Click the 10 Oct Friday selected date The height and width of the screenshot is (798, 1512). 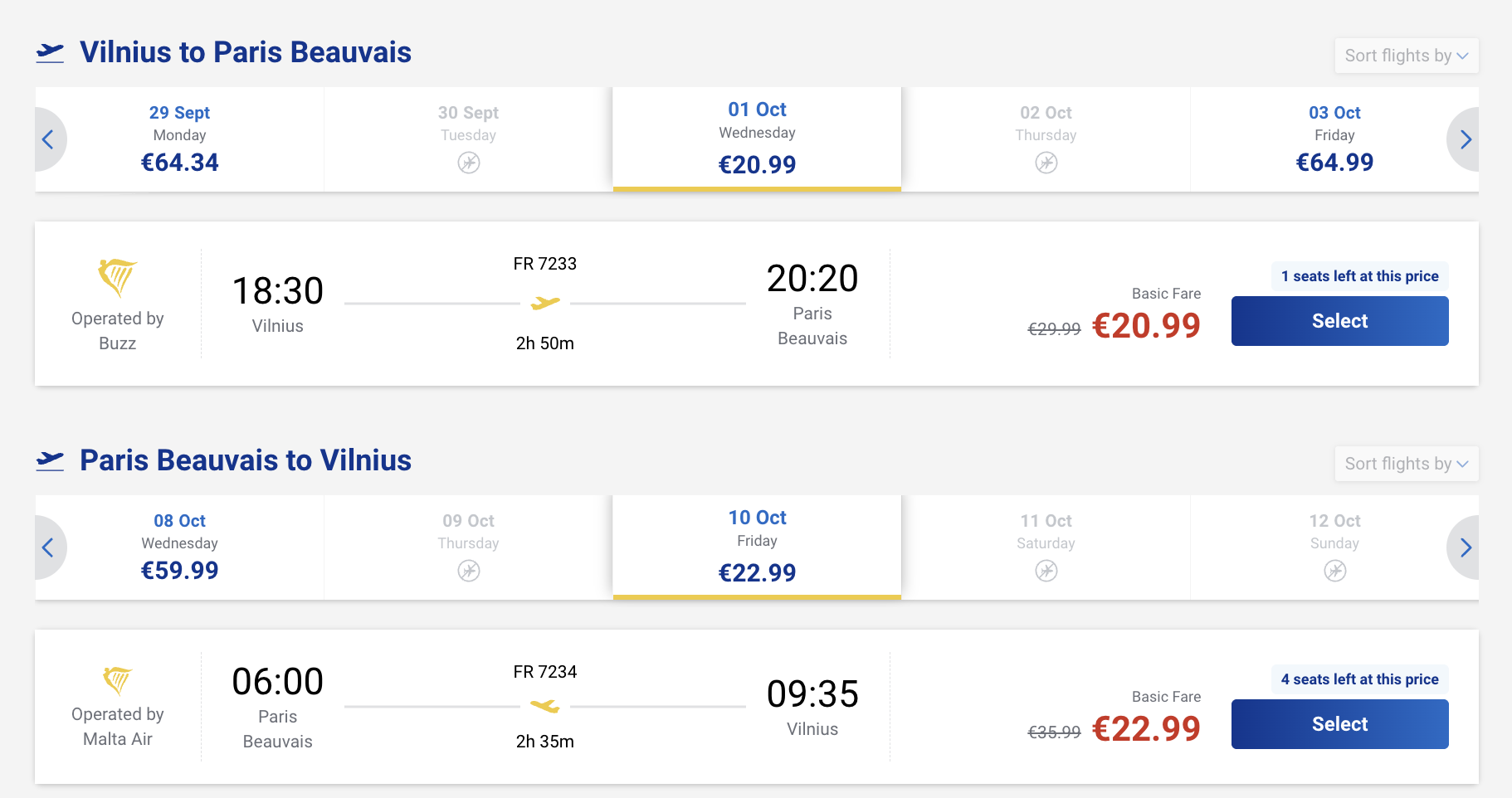click(757, 546)
